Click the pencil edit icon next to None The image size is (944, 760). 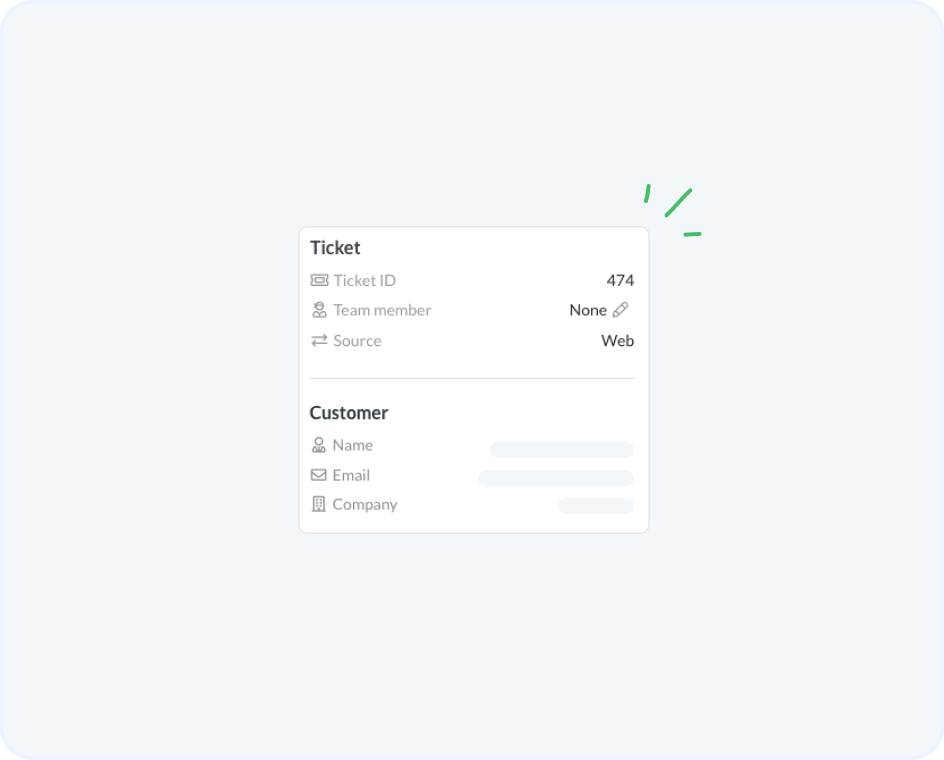tap(621, 310)
